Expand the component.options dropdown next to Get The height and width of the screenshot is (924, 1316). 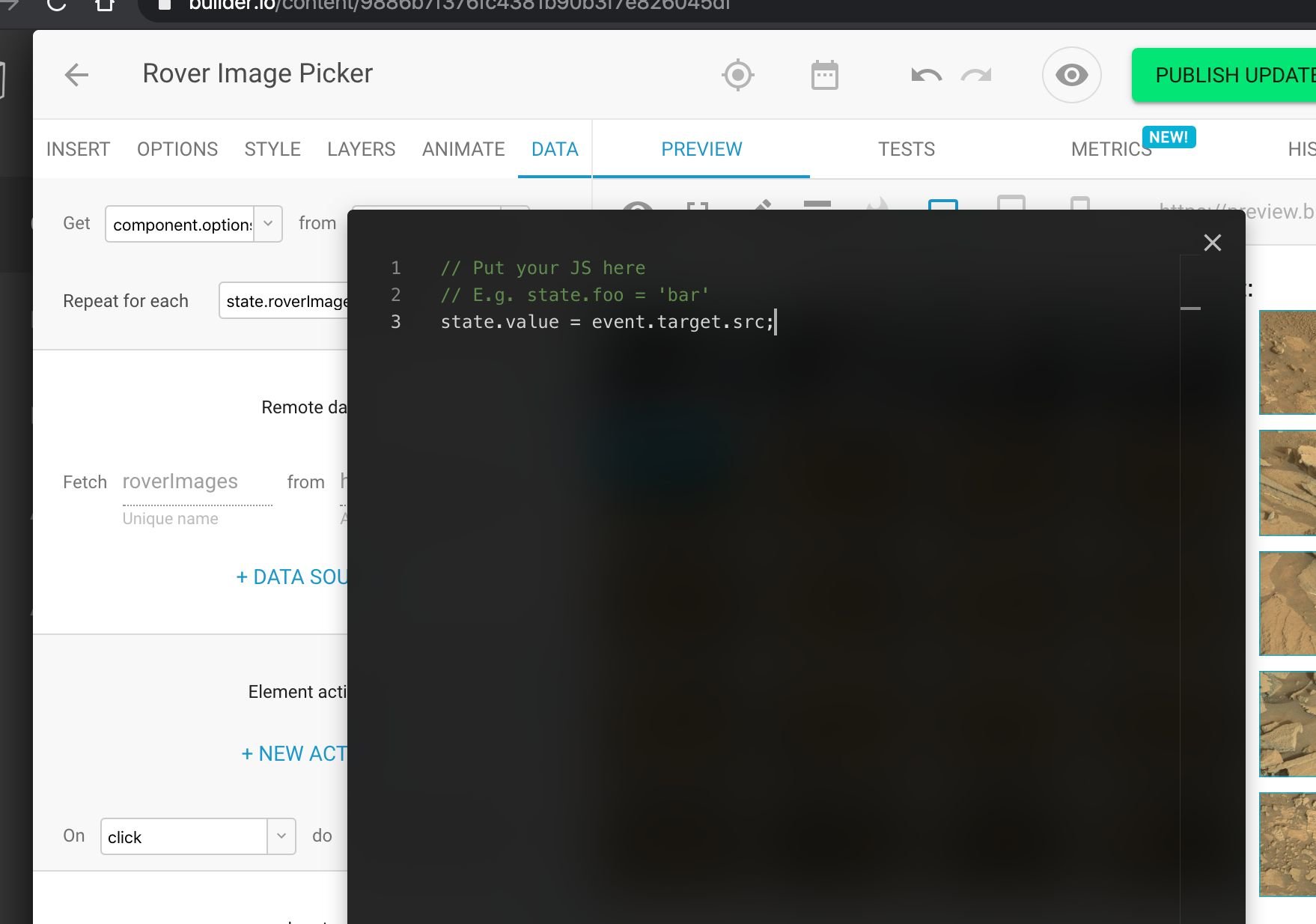[268, 224]
